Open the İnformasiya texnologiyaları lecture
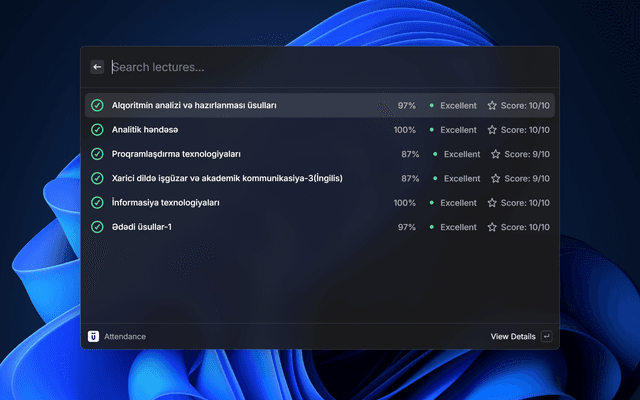 (x=165, y=203)
